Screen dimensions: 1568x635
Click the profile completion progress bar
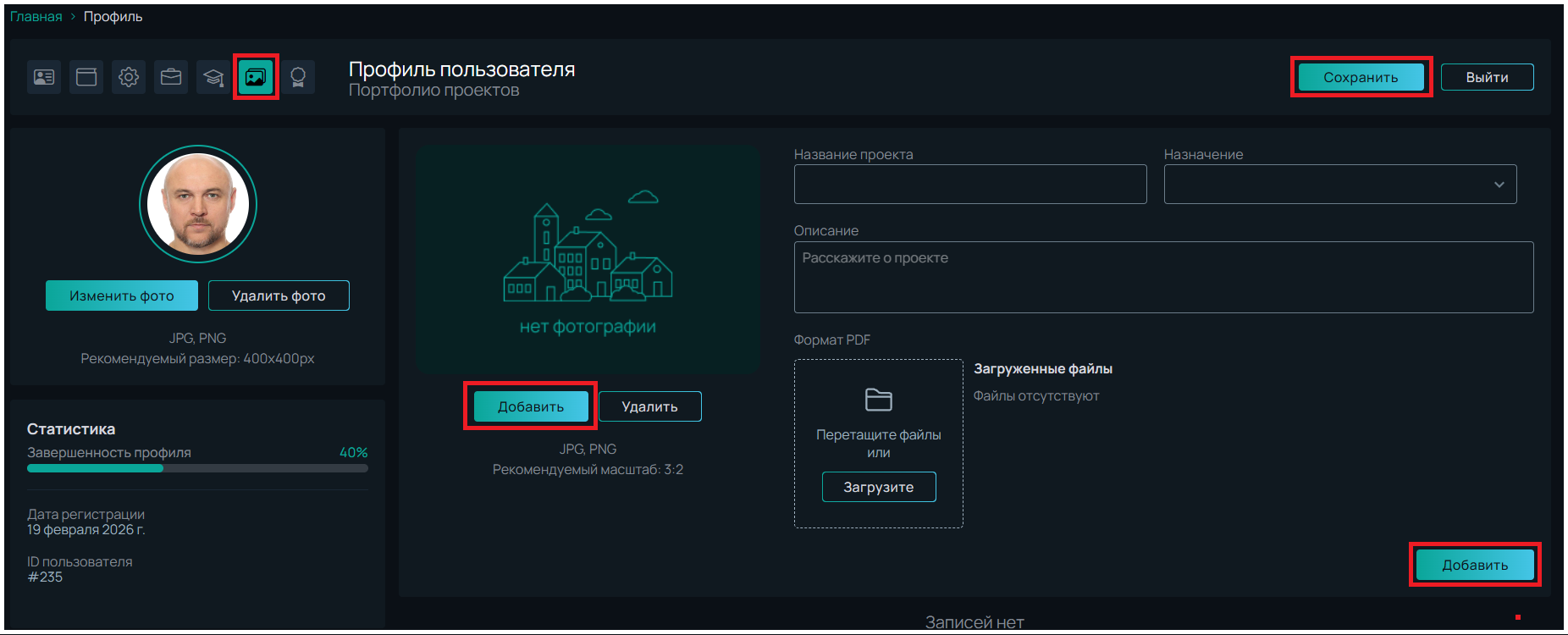(x=197, y=468)
